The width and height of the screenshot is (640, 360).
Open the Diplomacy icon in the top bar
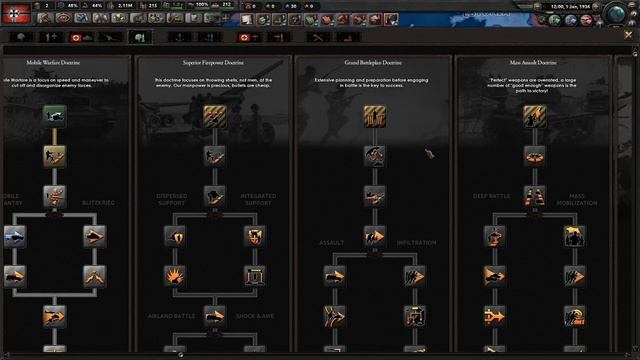(x=101, y=18)
